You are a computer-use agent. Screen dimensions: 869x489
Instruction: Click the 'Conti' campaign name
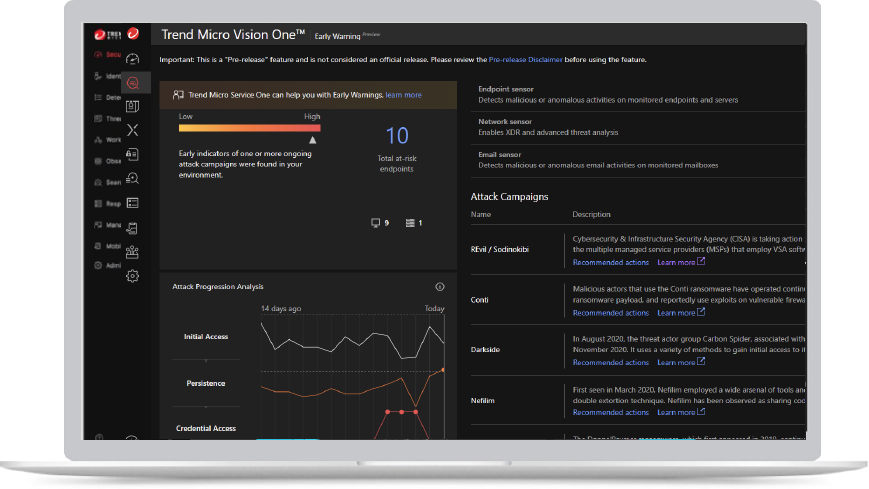479,300
